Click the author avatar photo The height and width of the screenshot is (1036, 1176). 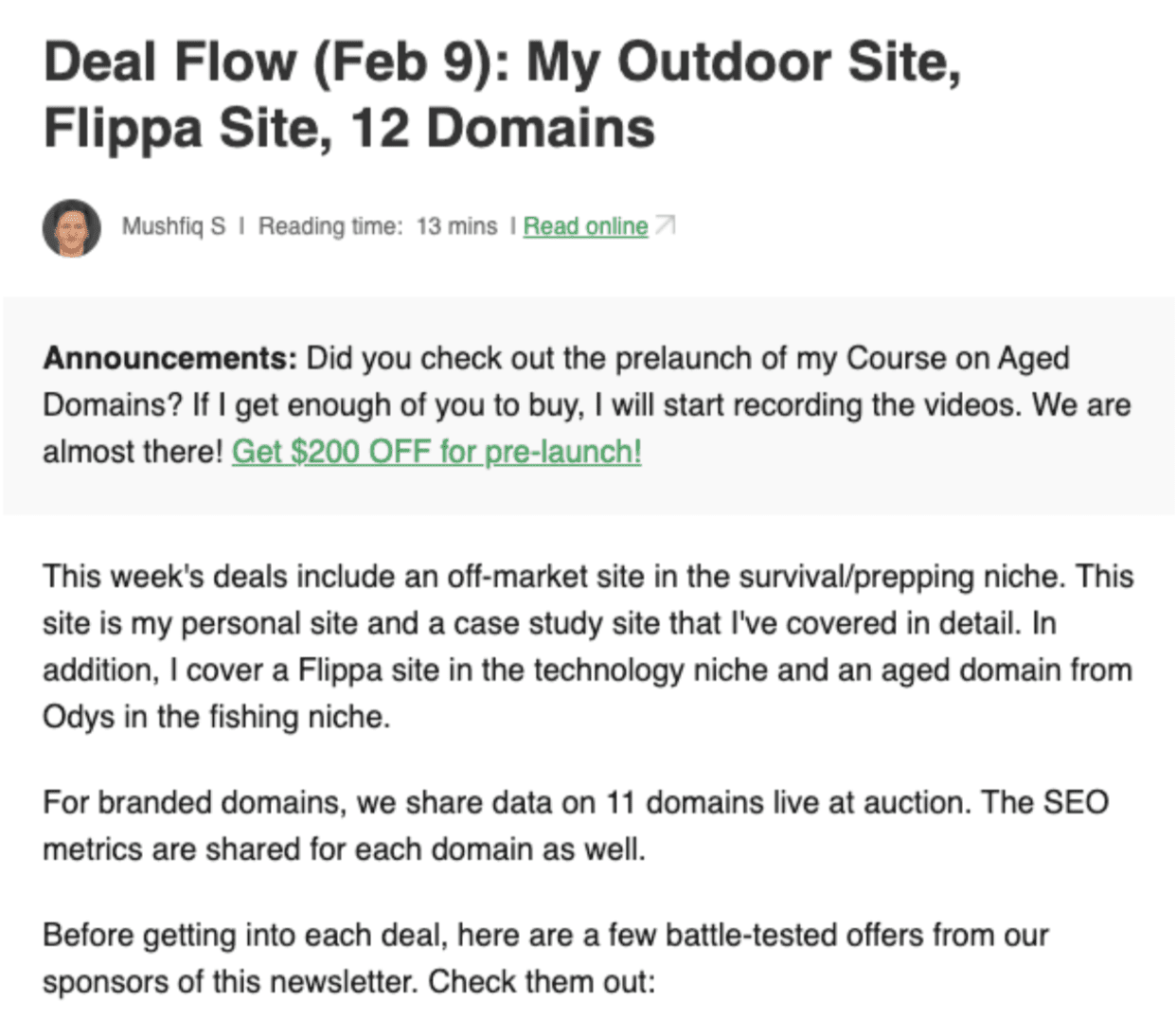click(72, 228)
